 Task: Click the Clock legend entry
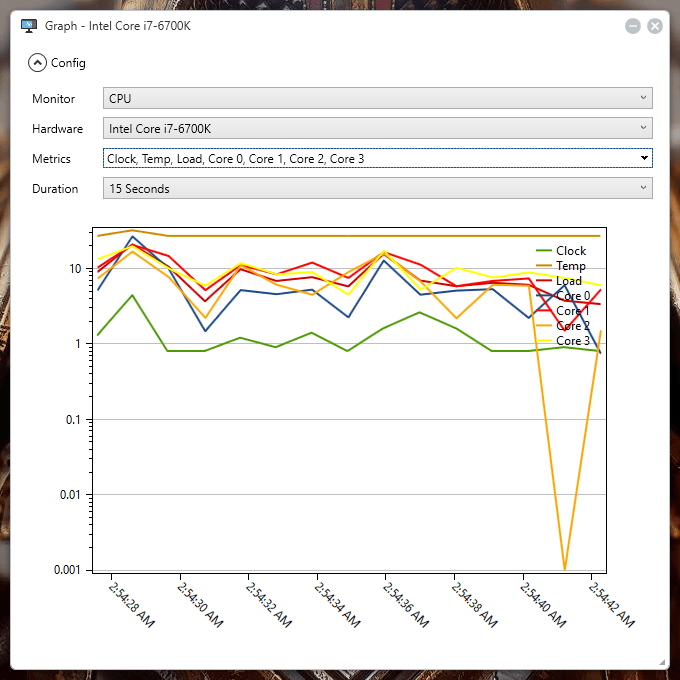pyautogui.click(x=561, y=251)
